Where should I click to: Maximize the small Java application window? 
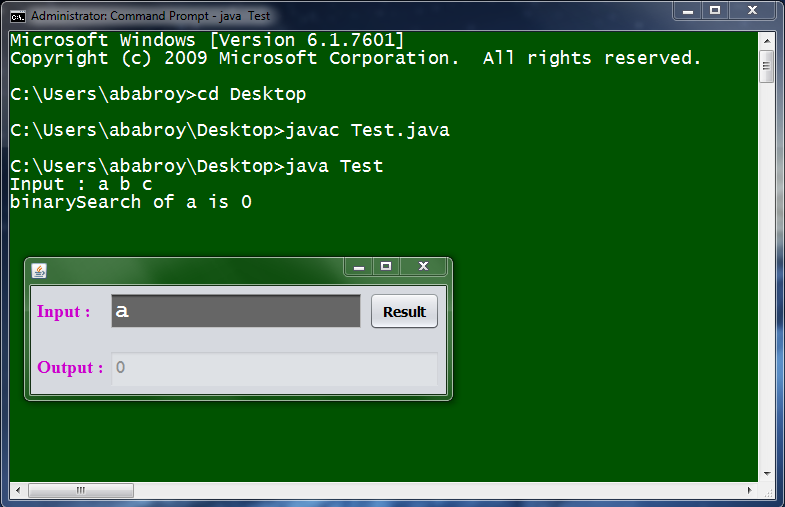385,267
